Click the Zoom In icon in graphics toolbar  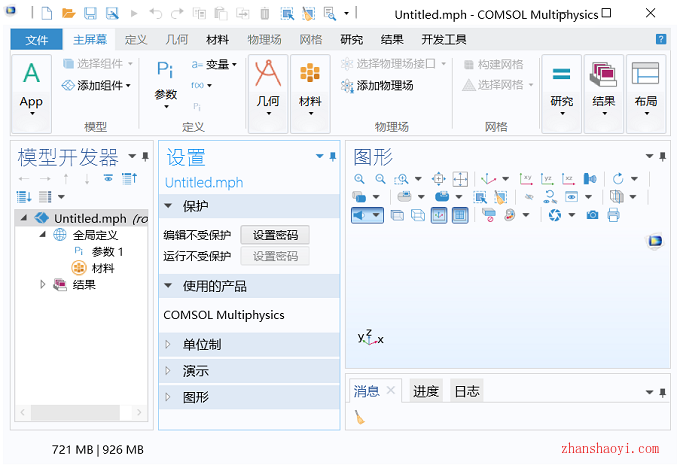tap(360, 179)
